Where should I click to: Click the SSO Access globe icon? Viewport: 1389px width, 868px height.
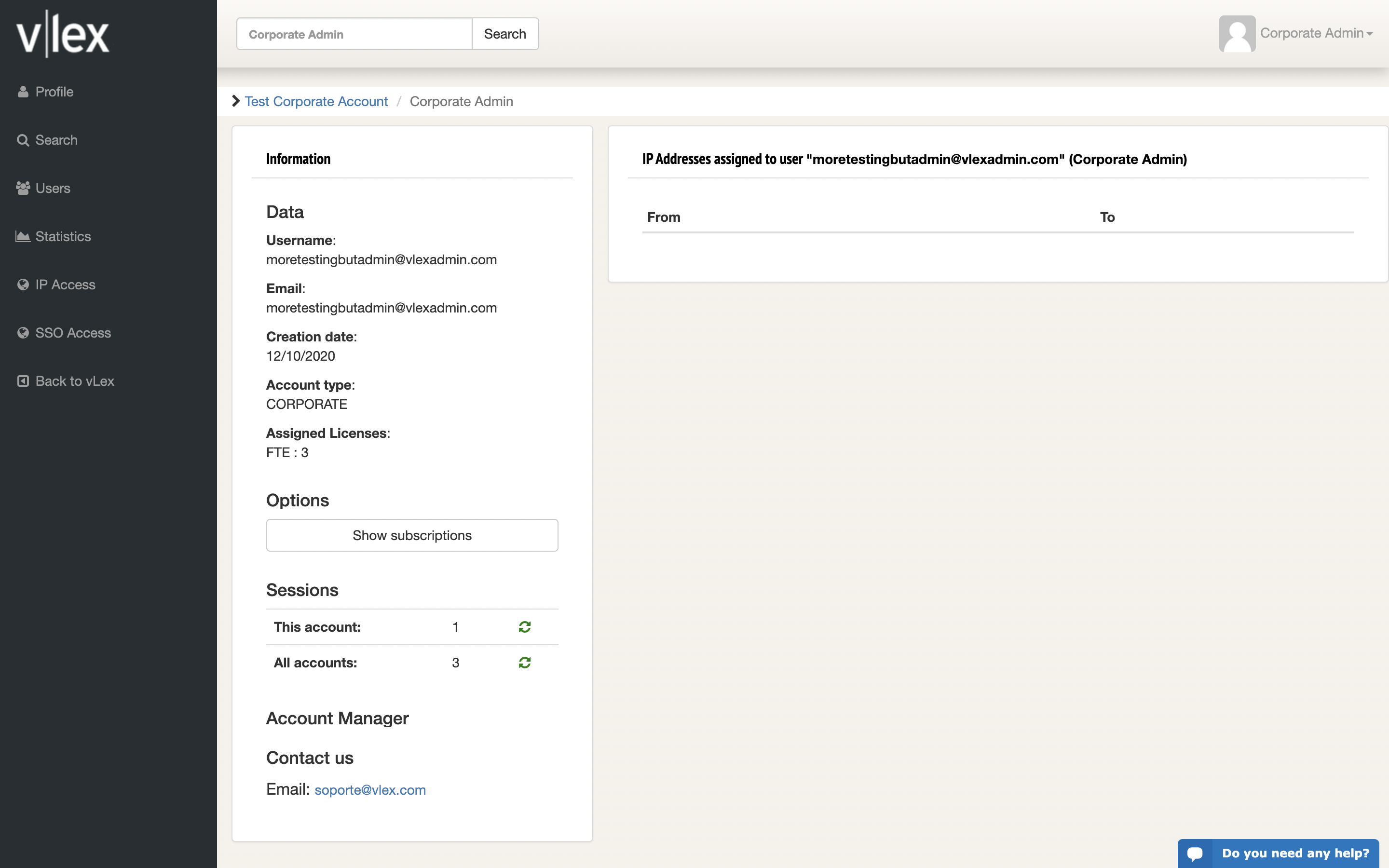click(x=23, y=333)
